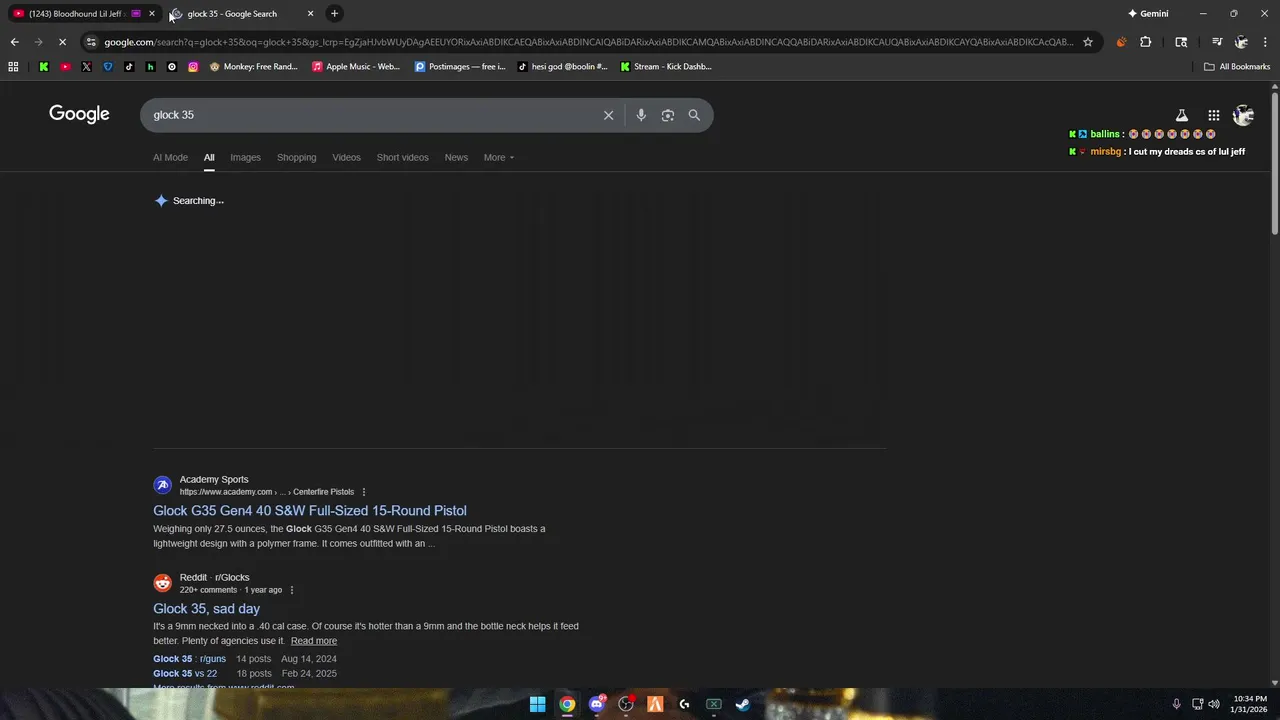
Task: Open Postimages bookmark
Action: (x=460, y=67)
